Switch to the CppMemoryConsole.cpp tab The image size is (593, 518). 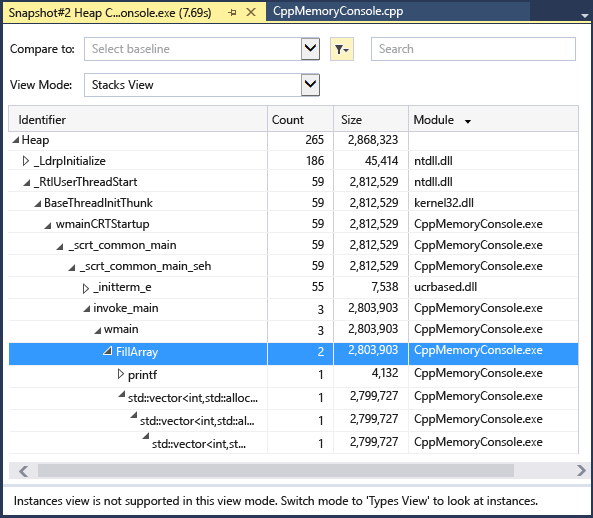coord(338,11)
